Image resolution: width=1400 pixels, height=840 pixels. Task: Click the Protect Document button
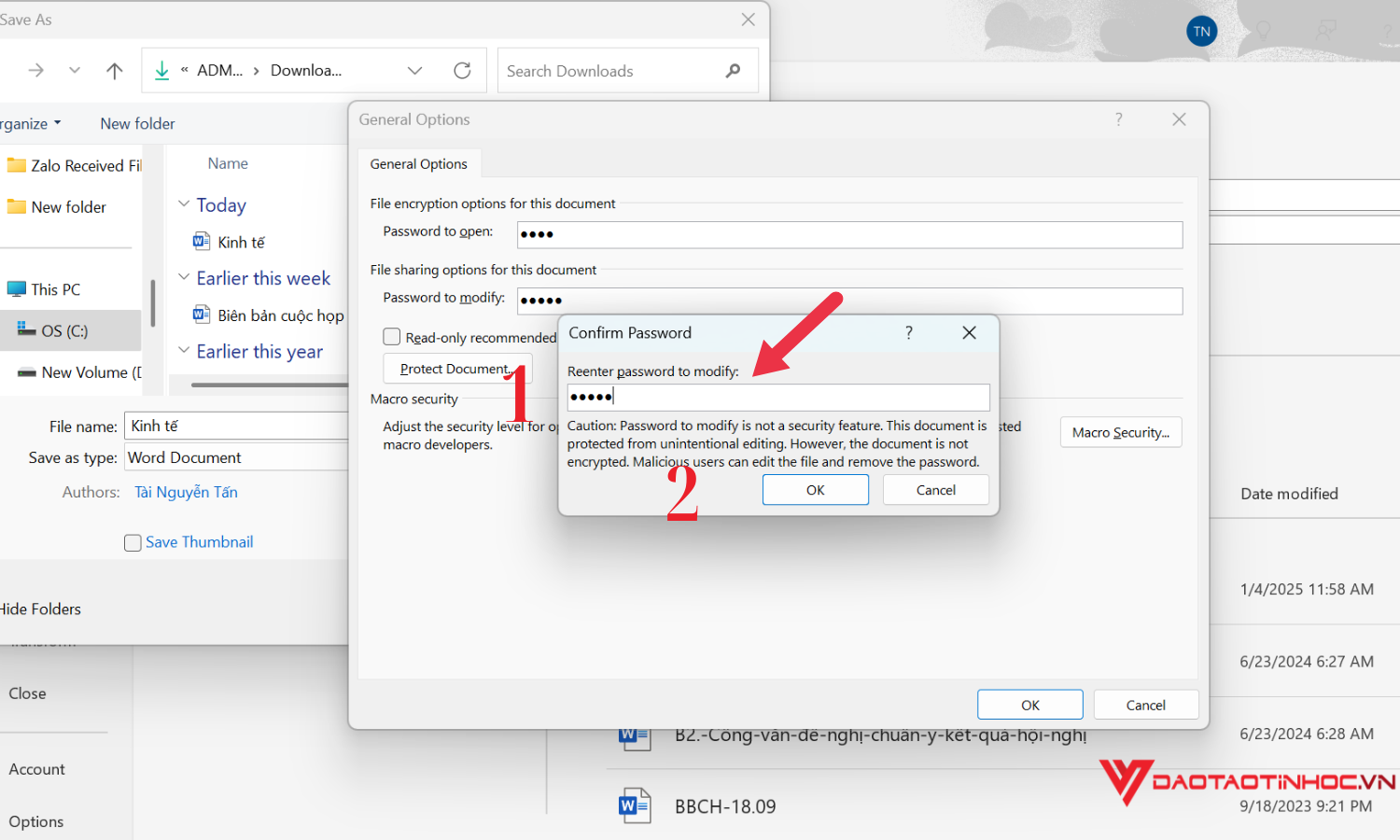tap(457, 369)
